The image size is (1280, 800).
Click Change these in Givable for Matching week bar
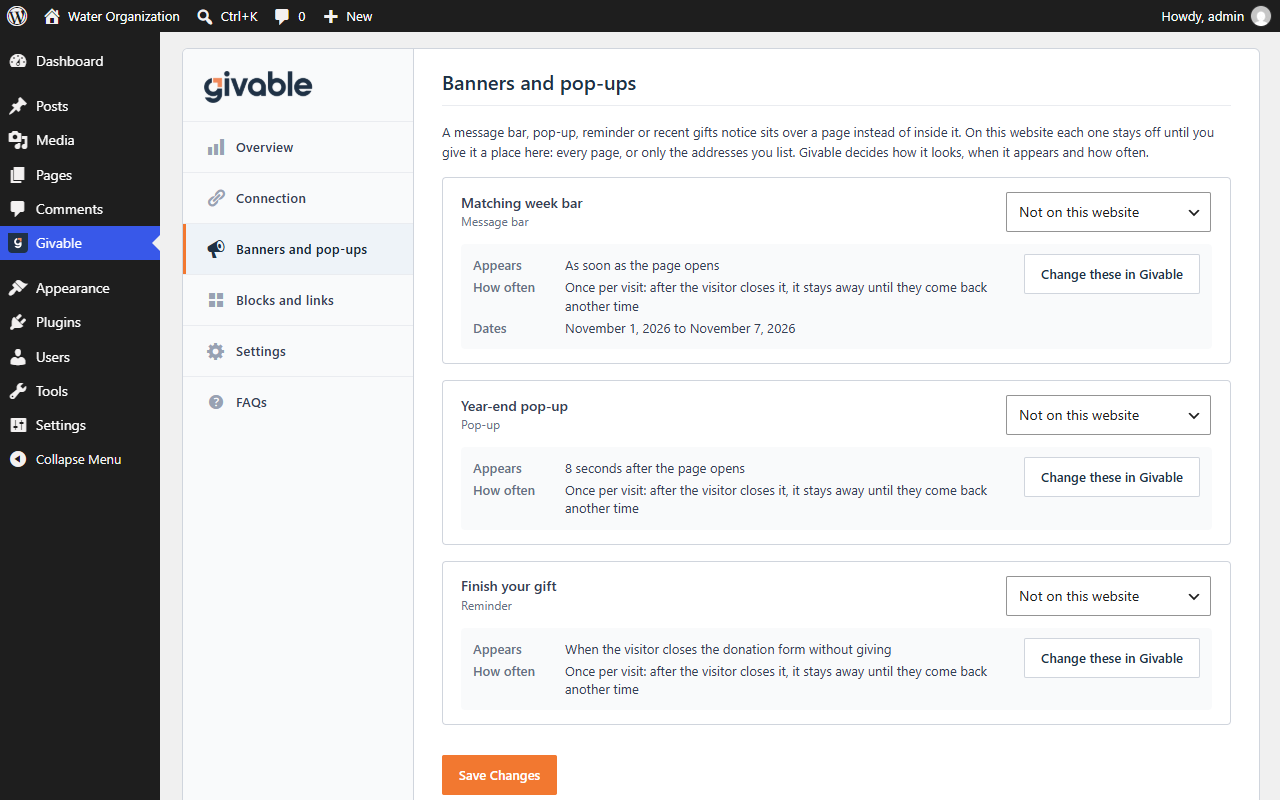(1111, 274)
